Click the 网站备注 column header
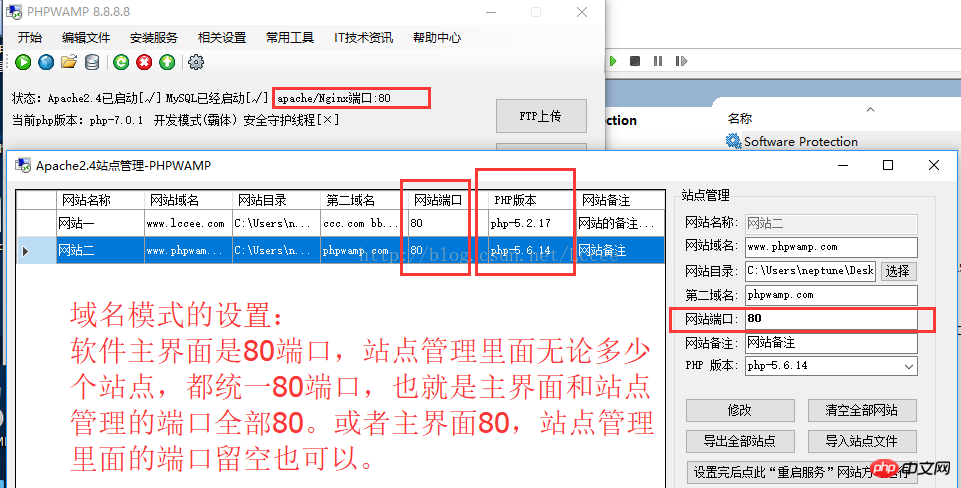Image resolution: width=961 pixels, height=488 pixels. point(620,200)
